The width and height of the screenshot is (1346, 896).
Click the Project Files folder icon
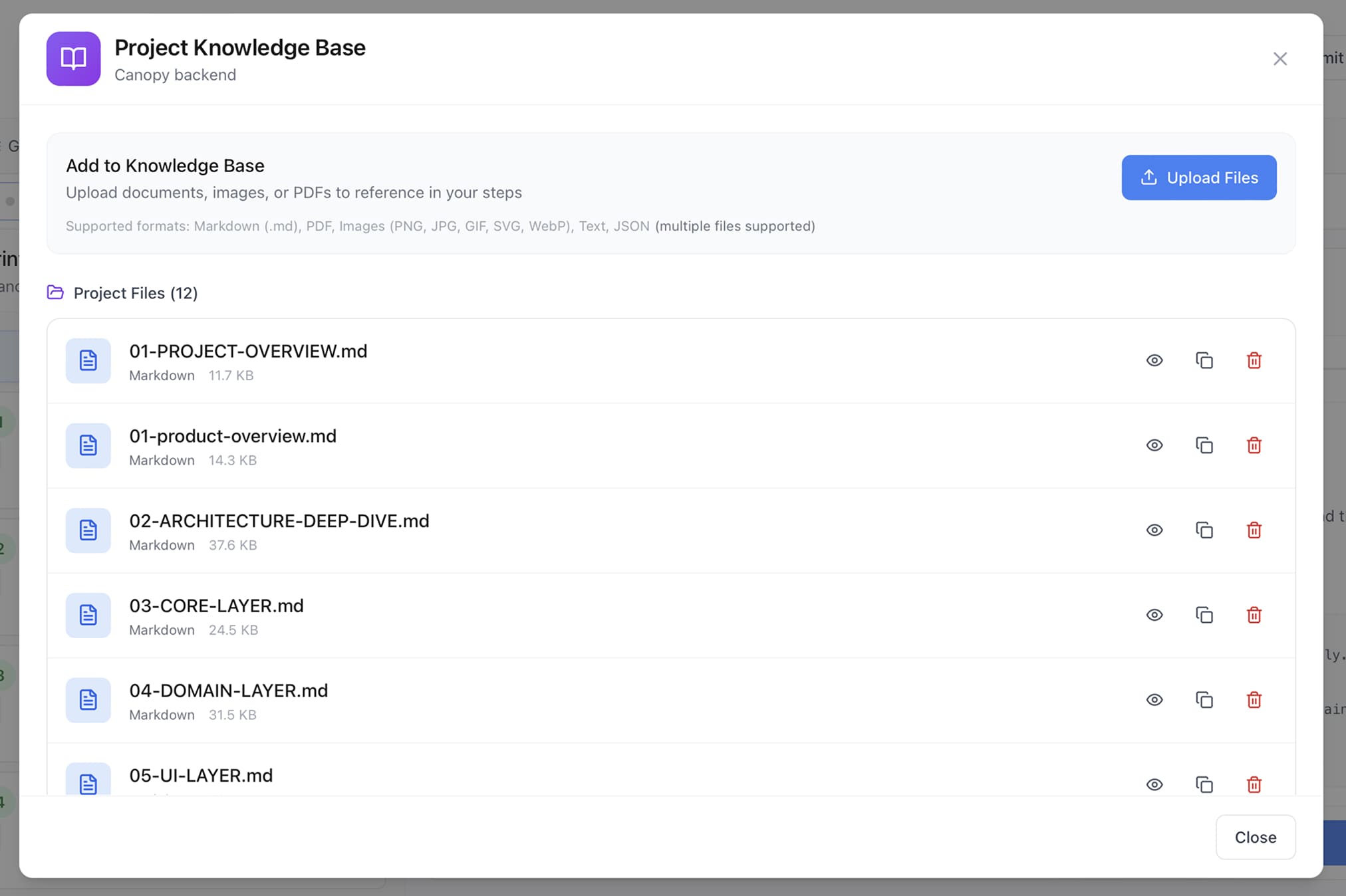click(55, 292)
